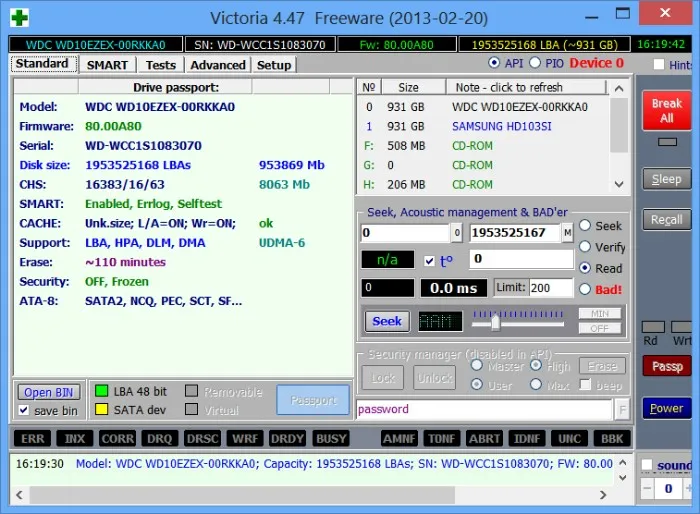Click the start LBA input field
700x514 pixels.
tap(405, 233)
